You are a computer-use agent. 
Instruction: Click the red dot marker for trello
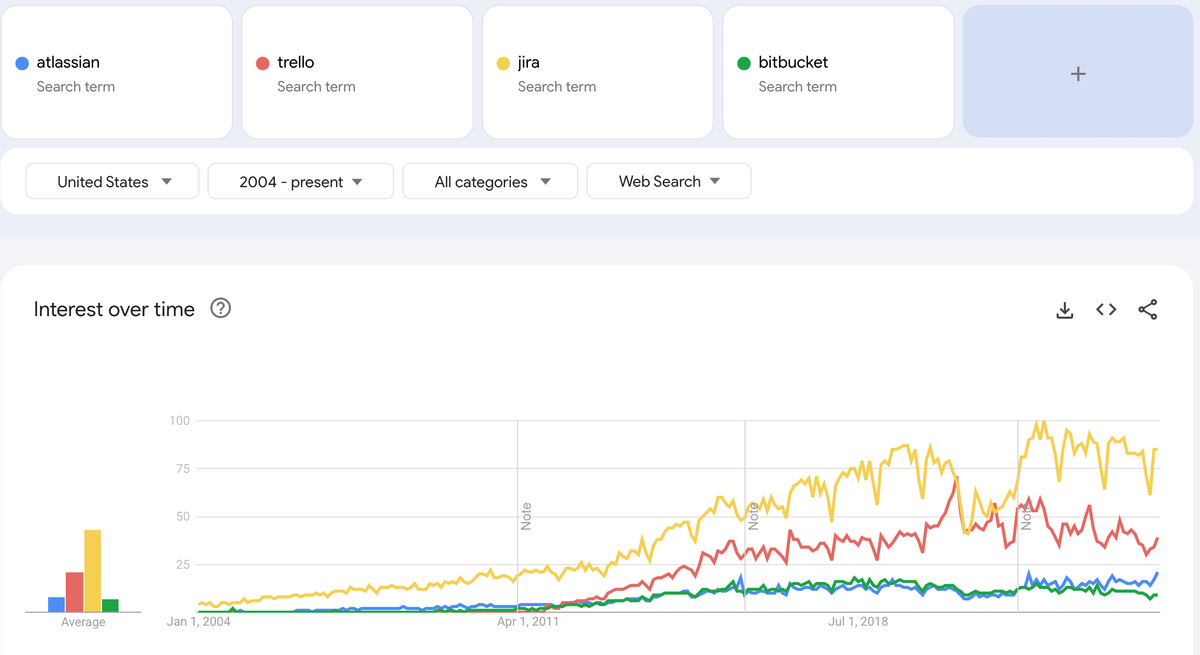pos(262,62)
